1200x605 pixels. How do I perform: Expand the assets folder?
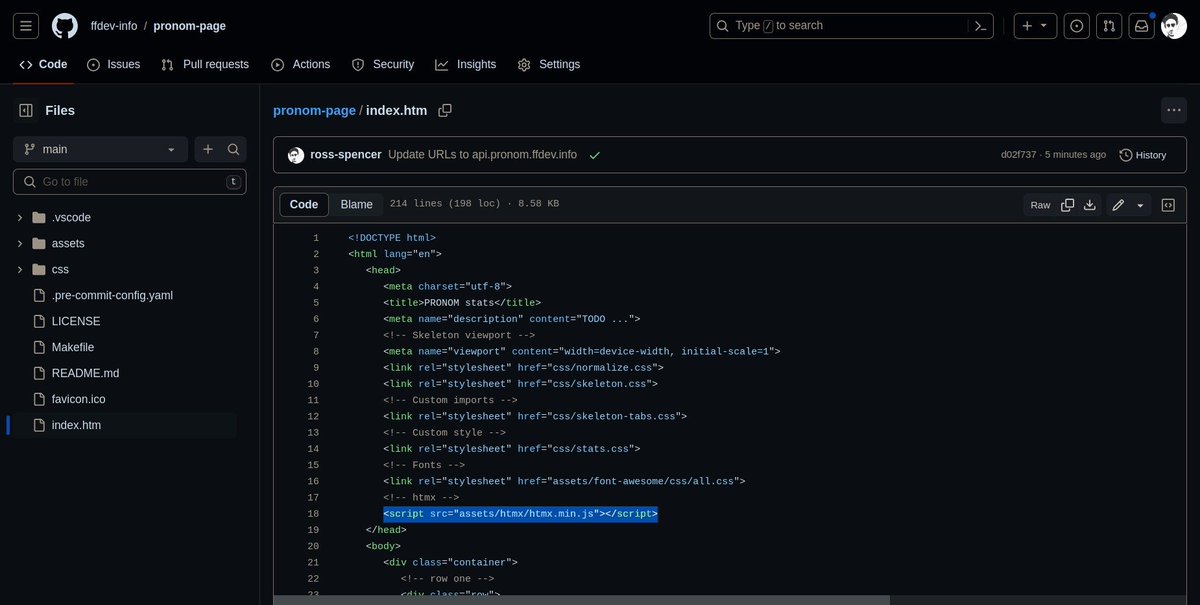click(20, 243)
